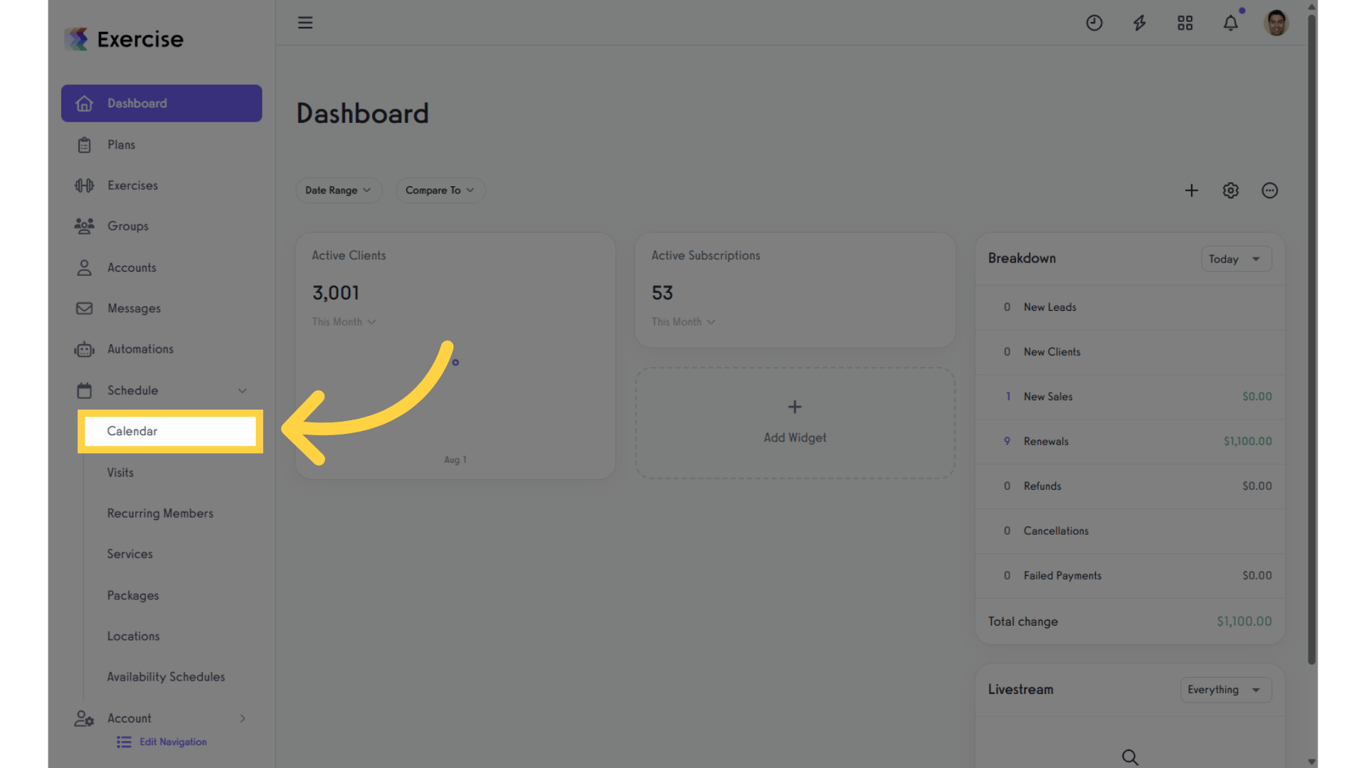Open the apps grid icon
Viewport: 1366px width, 768px height.
click(x=1185, y=22)
